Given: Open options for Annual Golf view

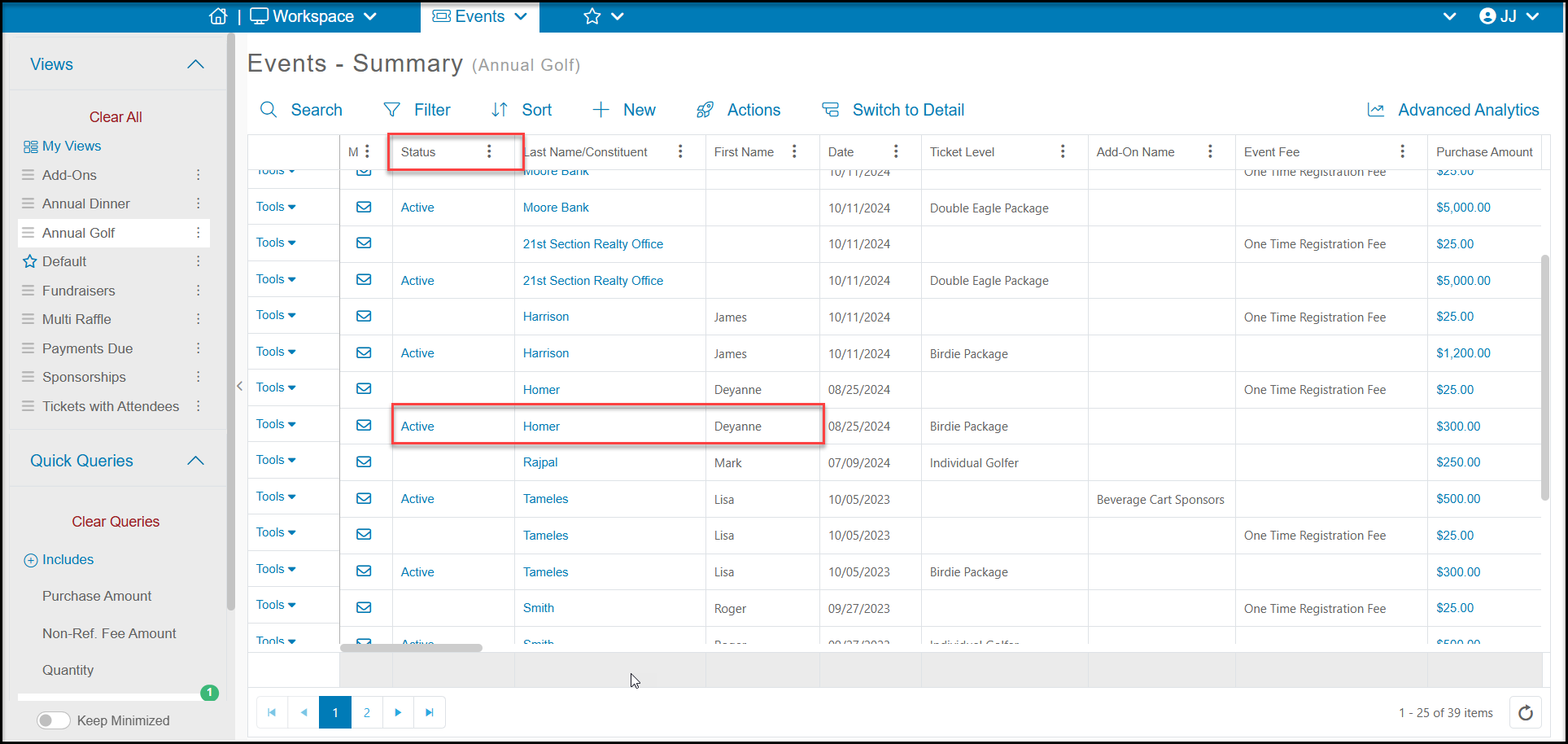Looking at the screenshot, I should pyautogui.click(x=198, y=233).
